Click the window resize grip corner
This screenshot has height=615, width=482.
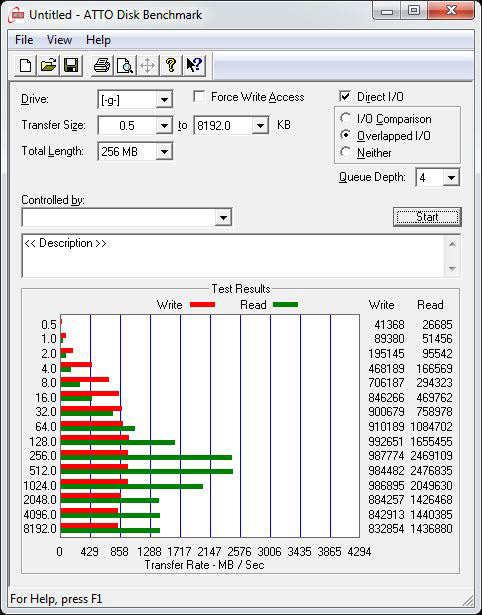(x=468, y=600)
